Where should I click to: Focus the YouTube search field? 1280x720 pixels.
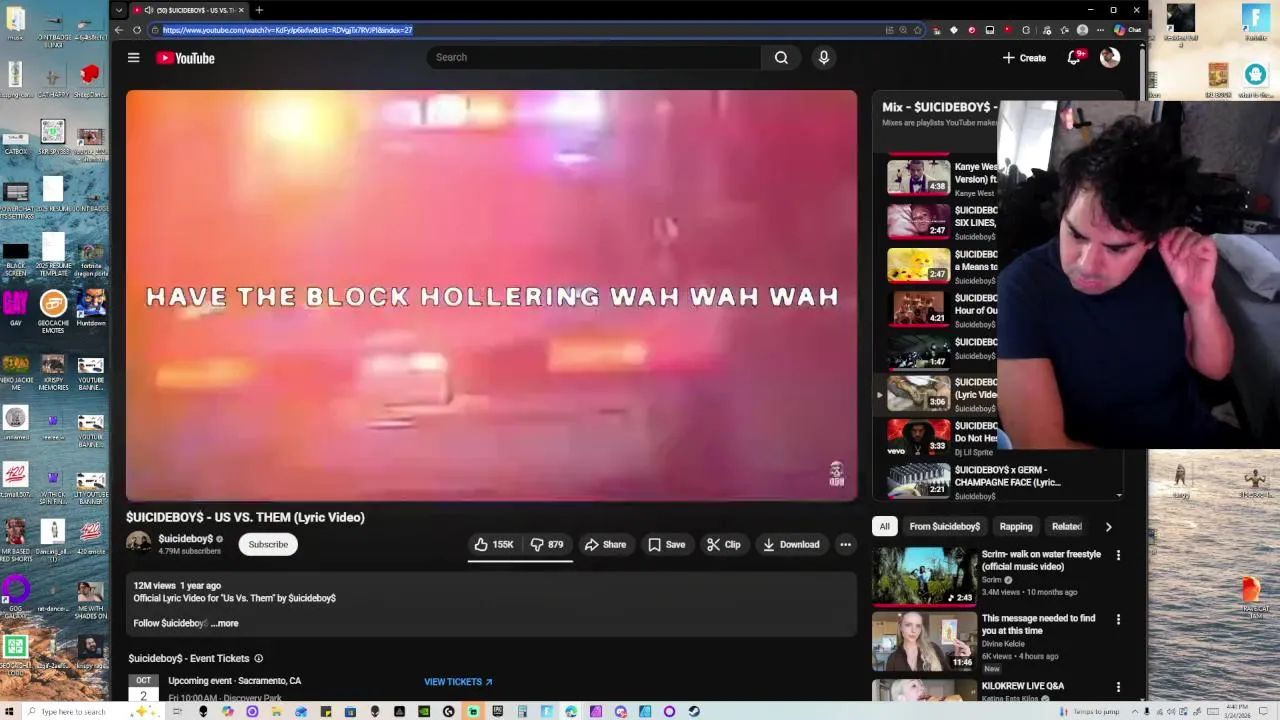pos(595,57)
